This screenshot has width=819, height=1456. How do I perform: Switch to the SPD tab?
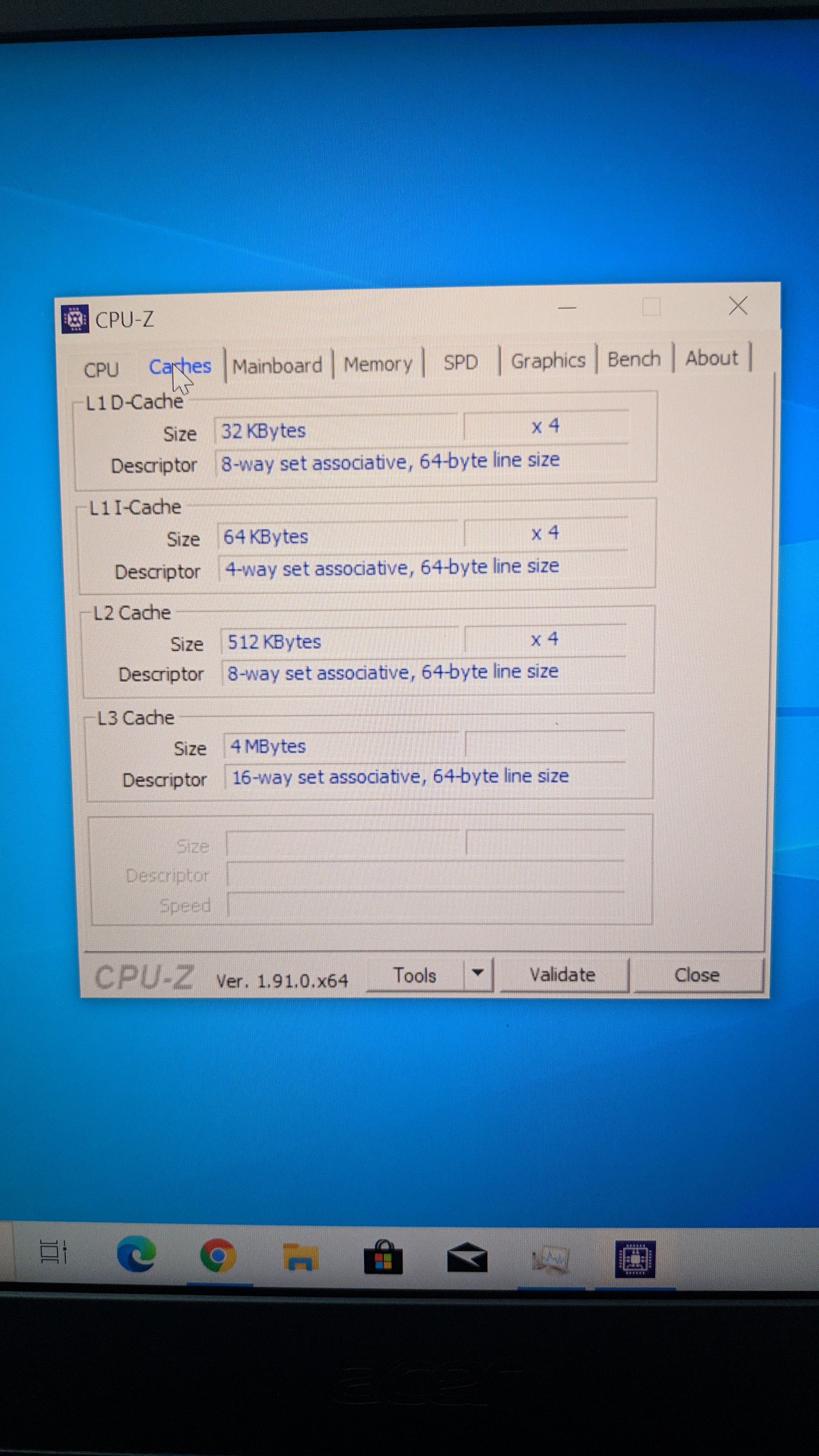tap(461, 362)
